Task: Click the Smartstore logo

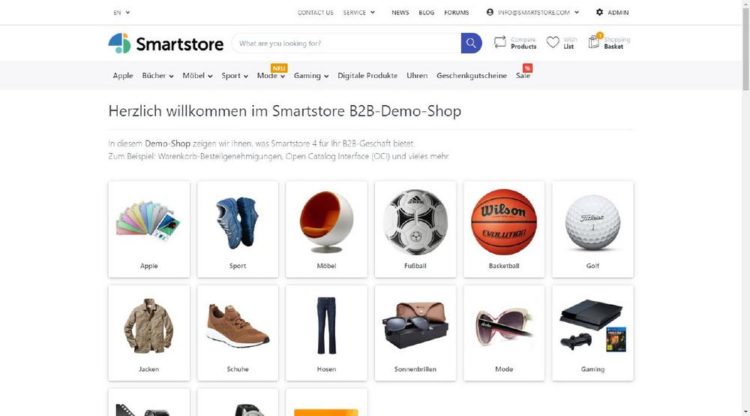Action: pos(166,44)
